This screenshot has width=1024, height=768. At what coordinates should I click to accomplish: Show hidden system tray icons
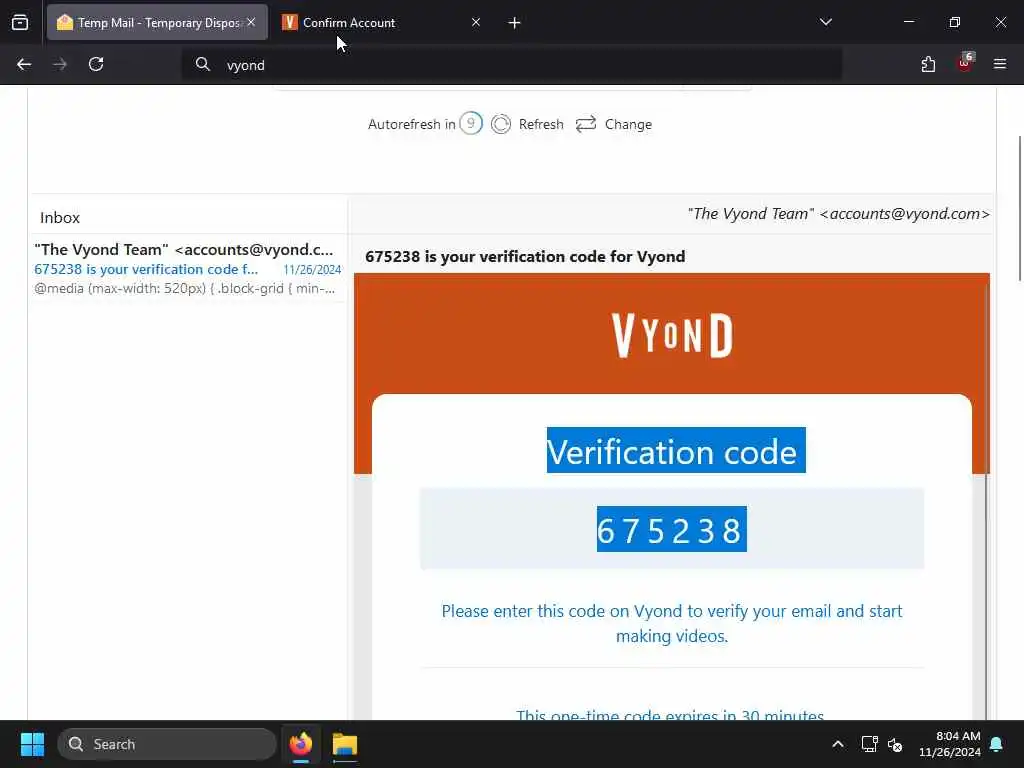(838, 744)
